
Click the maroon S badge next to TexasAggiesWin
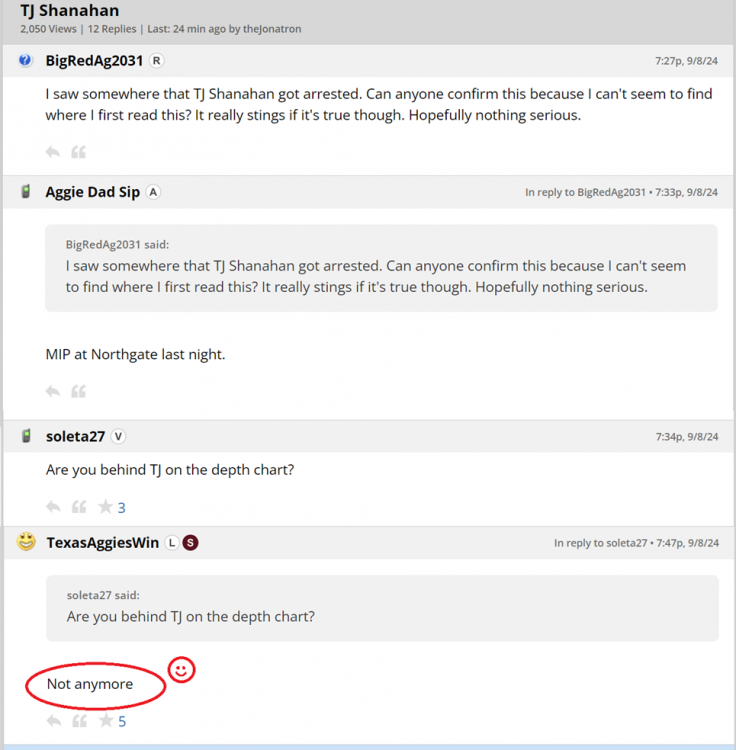point(190,543)
